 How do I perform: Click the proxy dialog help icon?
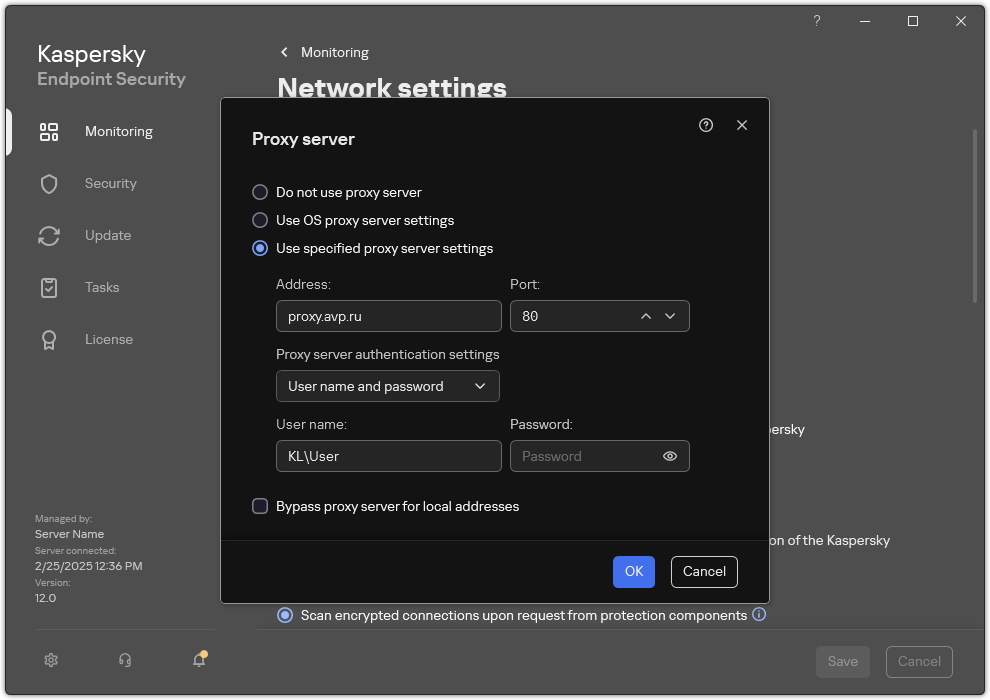coord(706,125)
